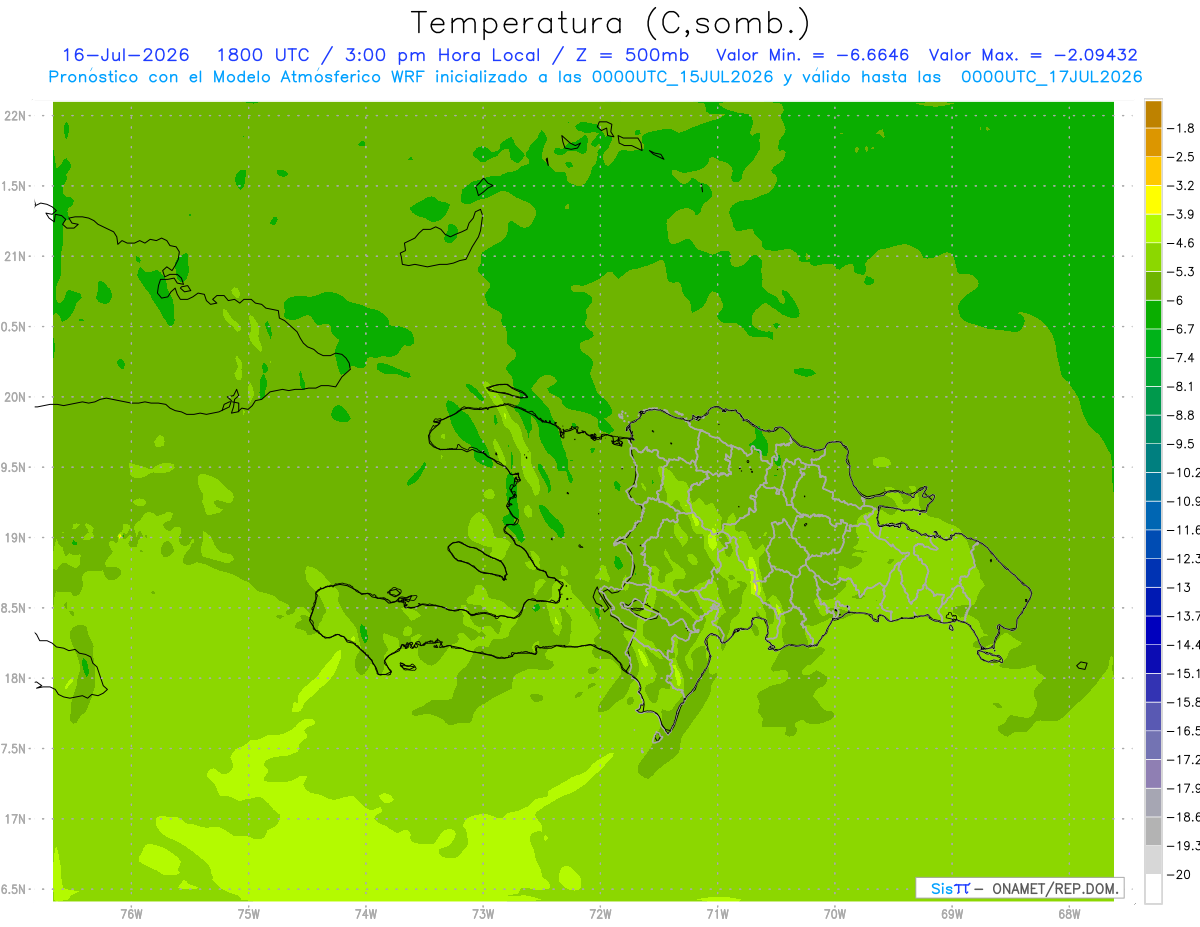Select the swatch between -4.6 and -5.3
Image resolution: width=1200 pixels, height=927 pixels.
click(1153, 257)
